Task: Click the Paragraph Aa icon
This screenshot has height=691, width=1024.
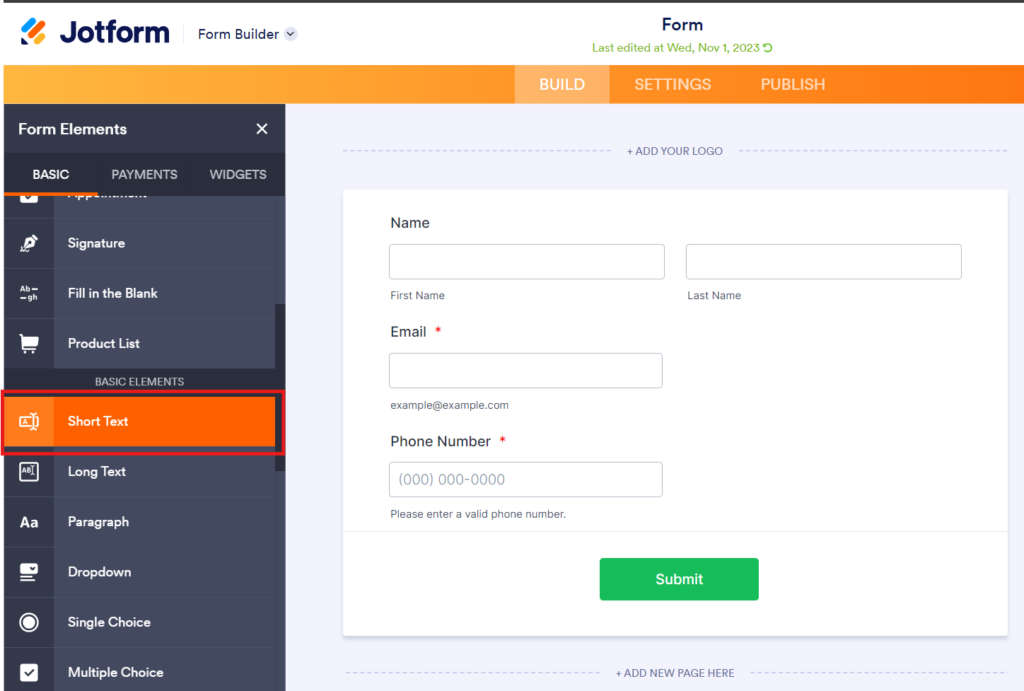Action: point(29,522)
